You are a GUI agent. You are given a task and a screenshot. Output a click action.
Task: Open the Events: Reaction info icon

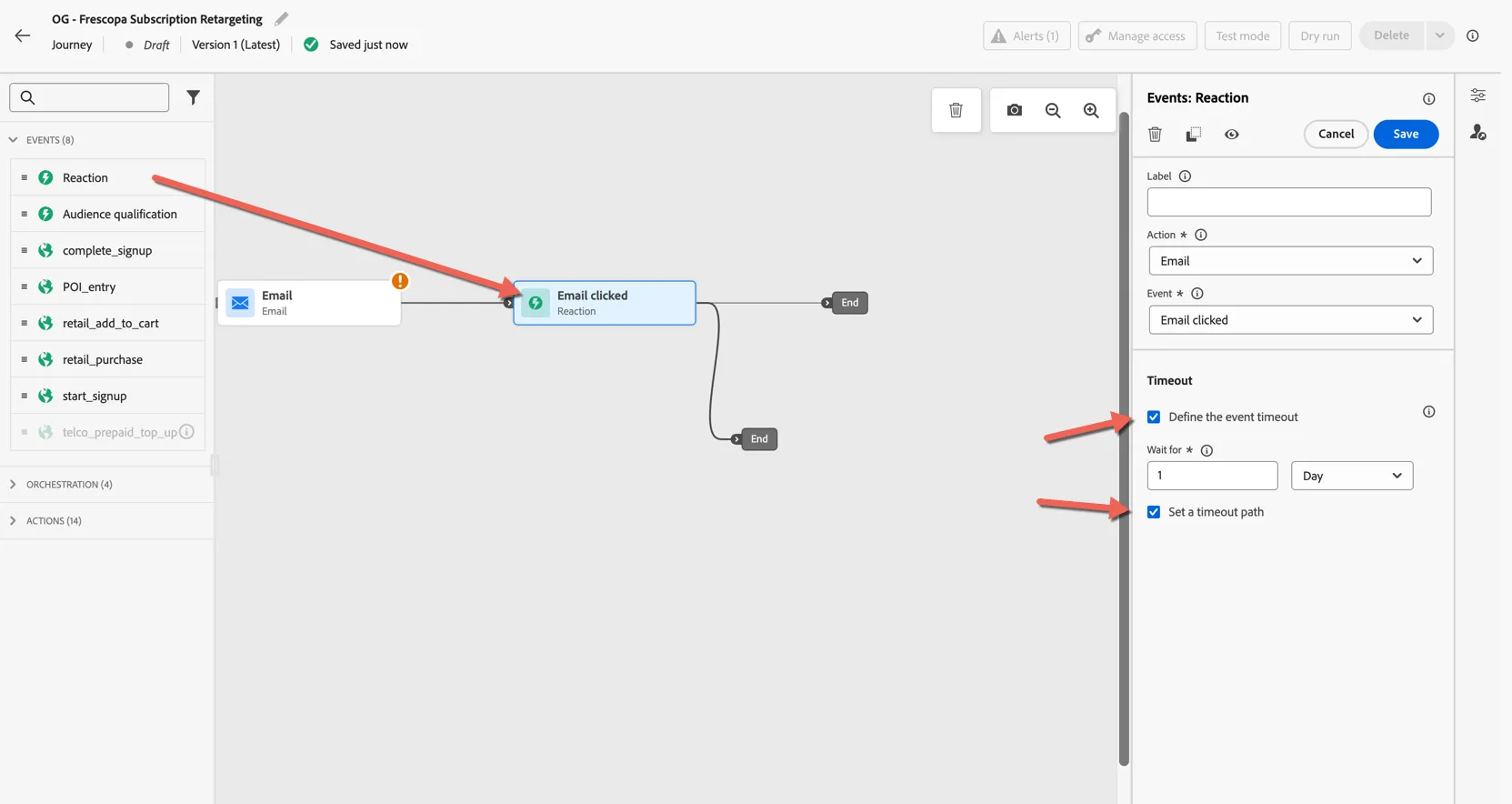[1428, 98]
